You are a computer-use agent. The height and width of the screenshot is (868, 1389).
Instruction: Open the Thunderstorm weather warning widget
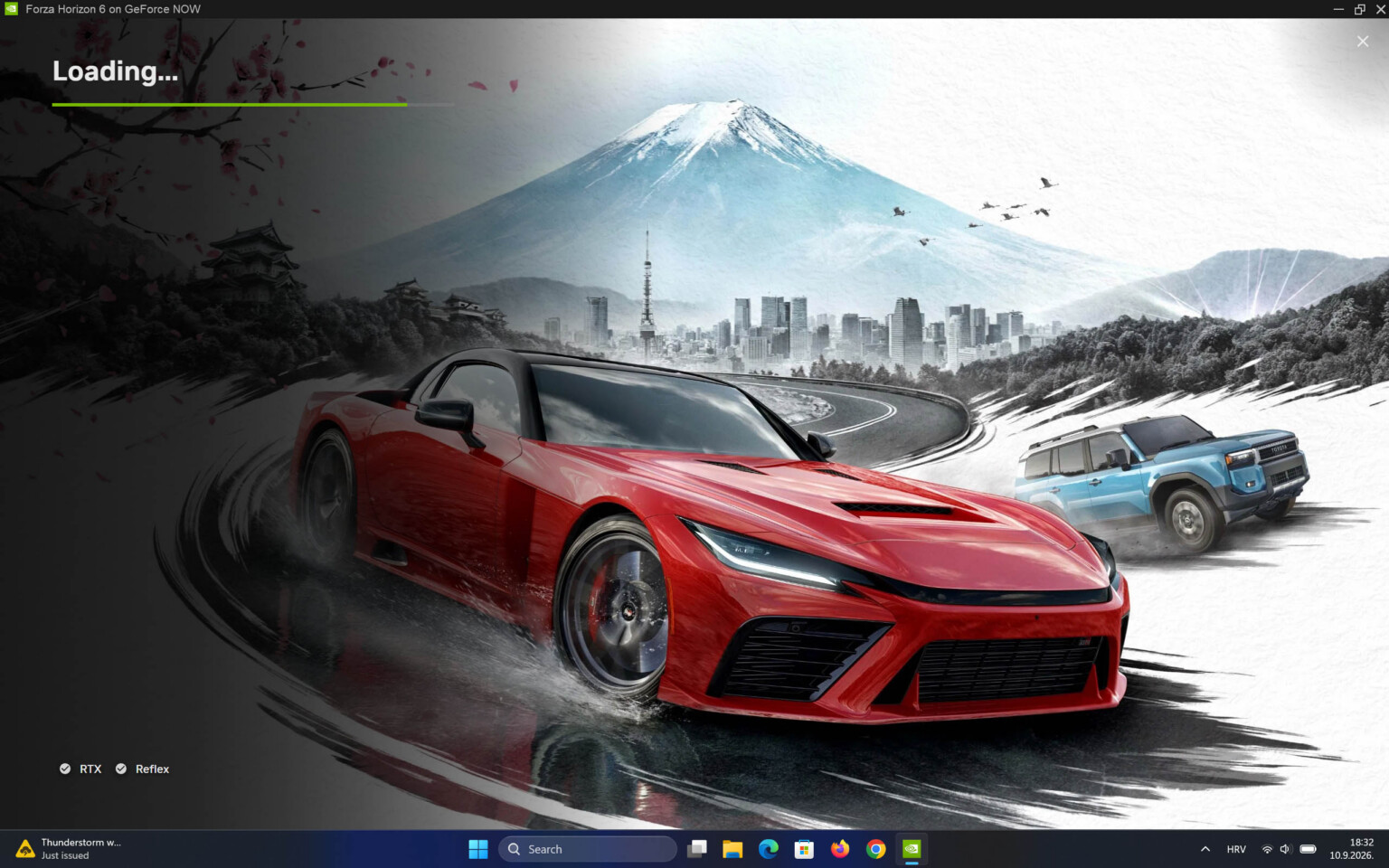coord(69,849)
